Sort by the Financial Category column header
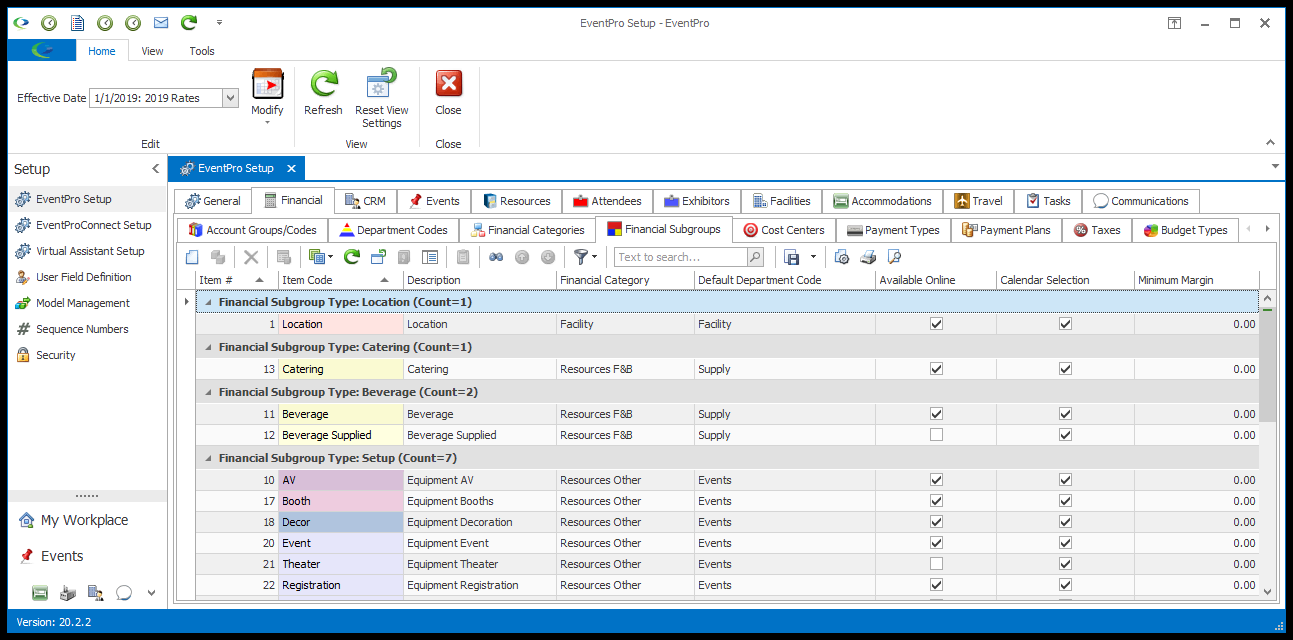The height and width of the screenshot is (640, 1293). [x=625, y=280]
